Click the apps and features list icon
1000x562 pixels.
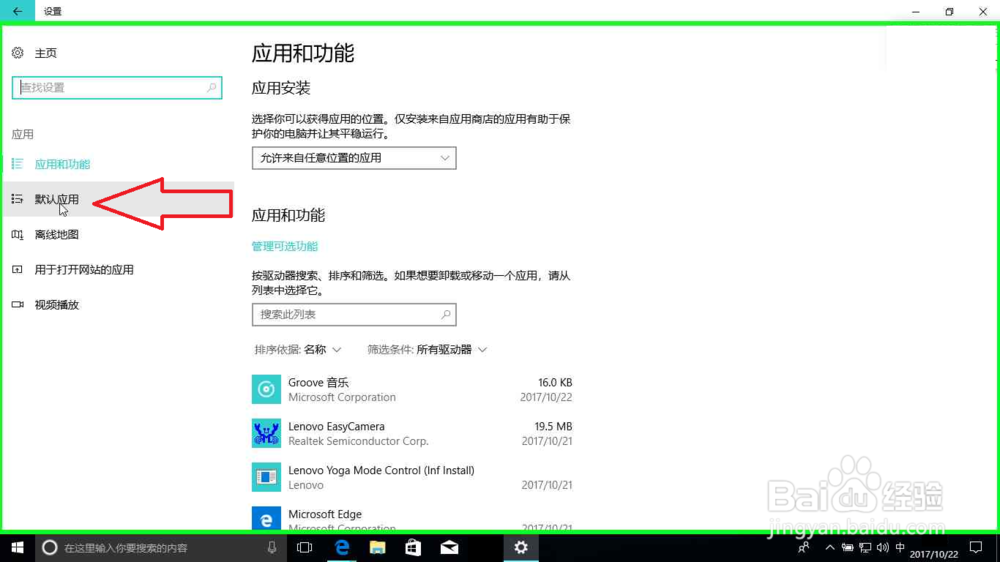click(x=17, y=164)
